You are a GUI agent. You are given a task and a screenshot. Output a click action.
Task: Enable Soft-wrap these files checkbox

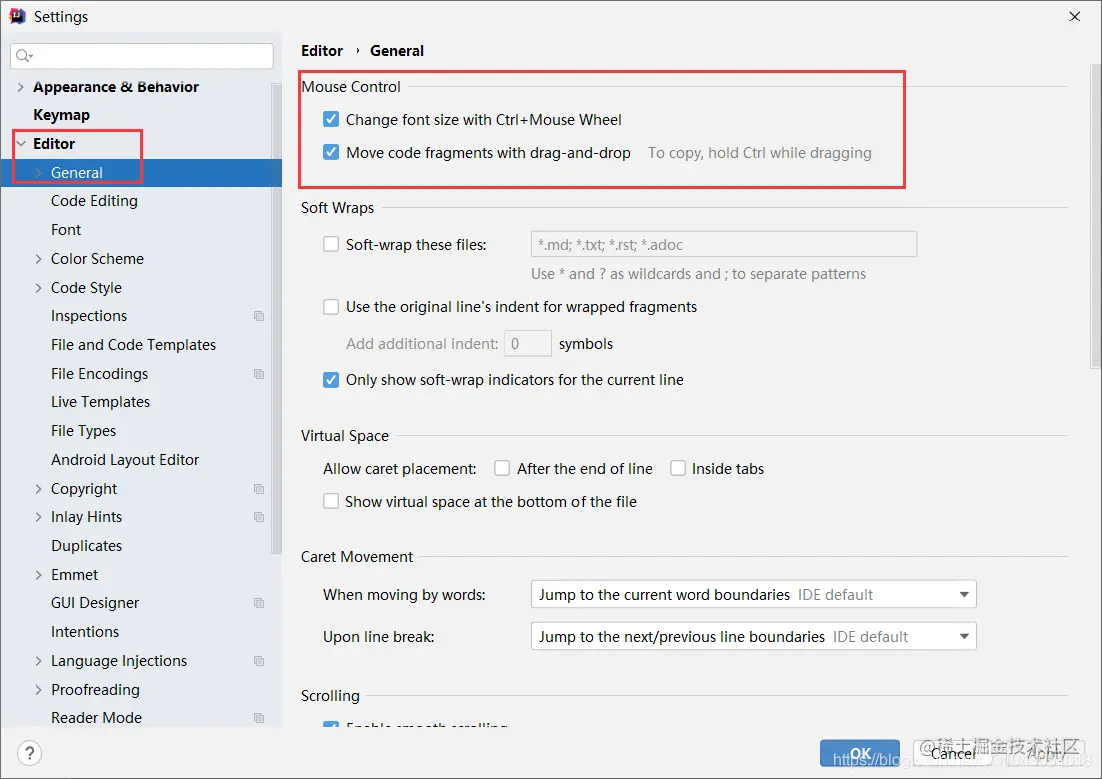point(331,244)
